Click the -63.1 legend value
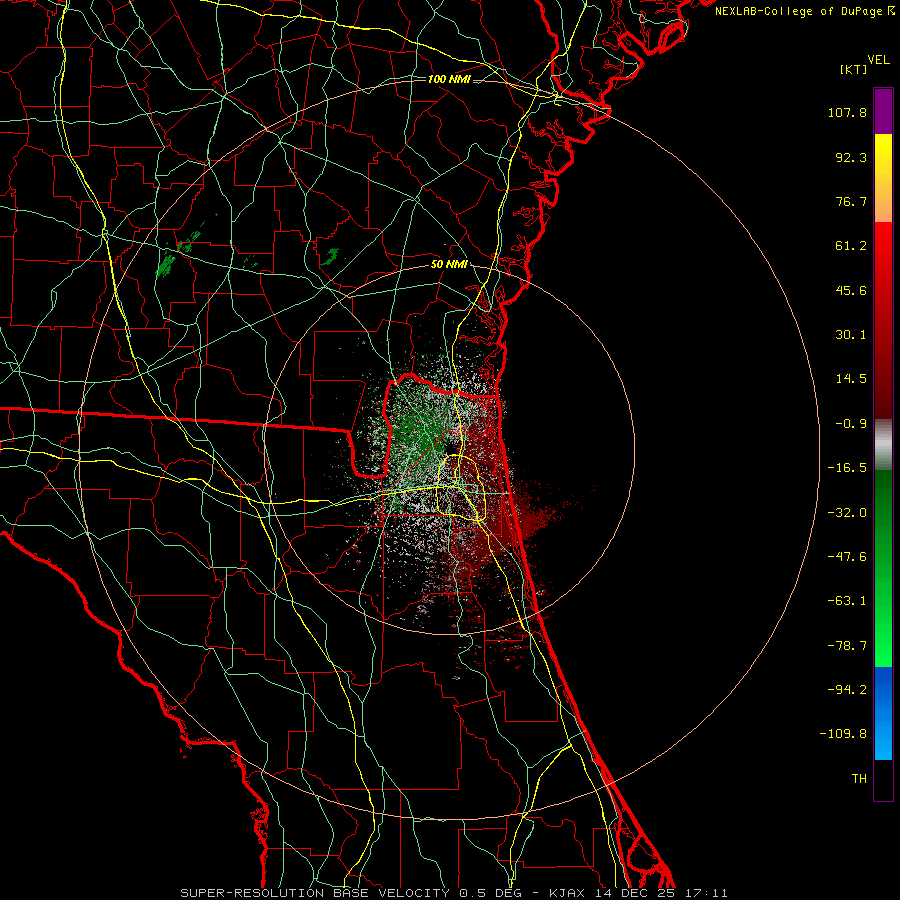 click(847, 601)
